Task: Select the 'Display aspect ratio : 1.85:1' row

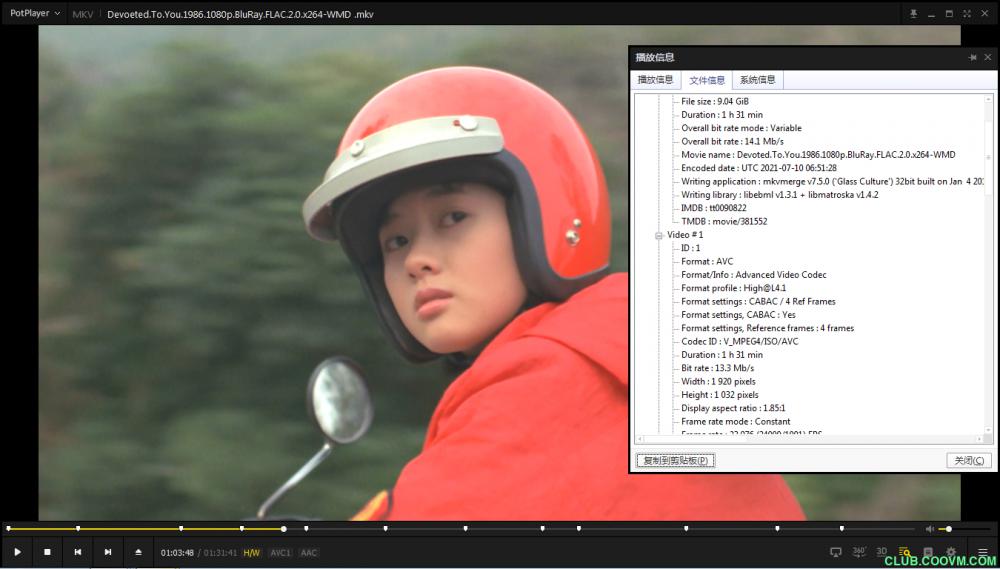Action: [733, 408]
